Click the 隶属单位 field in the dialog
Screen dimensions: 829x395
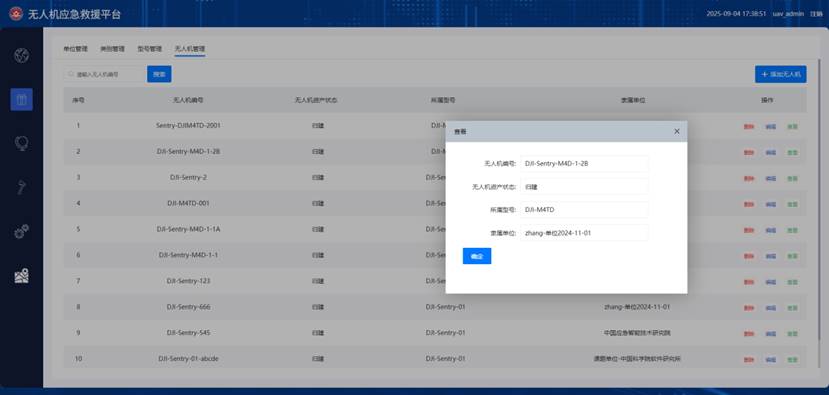click(x=584, y=233)
